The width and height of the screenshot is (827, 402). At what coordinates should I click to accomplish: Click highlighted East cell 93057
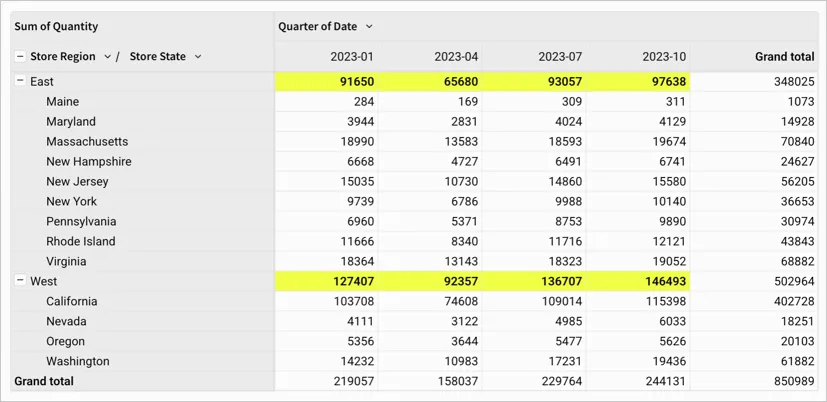tap(534, 82)
